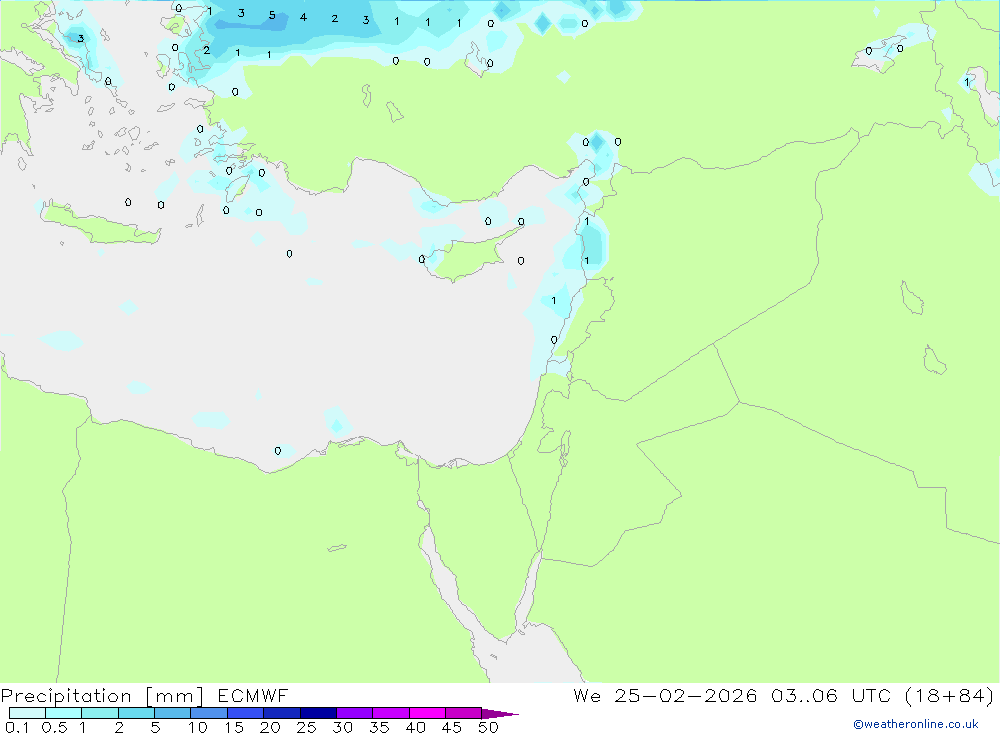Screen dimensions: 1000x733
Task: Pick the 10 to 15 mm blue swatch
Action: pyautogui.click(x=209, y=713)
